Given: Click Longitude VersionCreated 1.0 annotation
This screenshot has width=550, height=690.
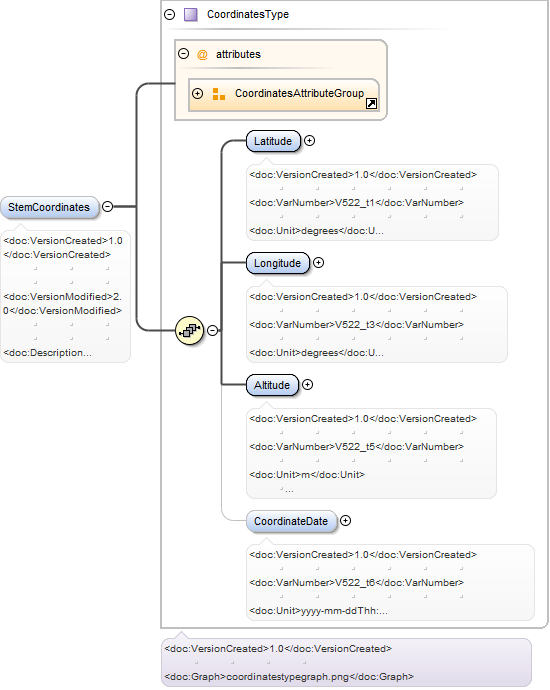Looking at the screenshot, I should (363, 297).
